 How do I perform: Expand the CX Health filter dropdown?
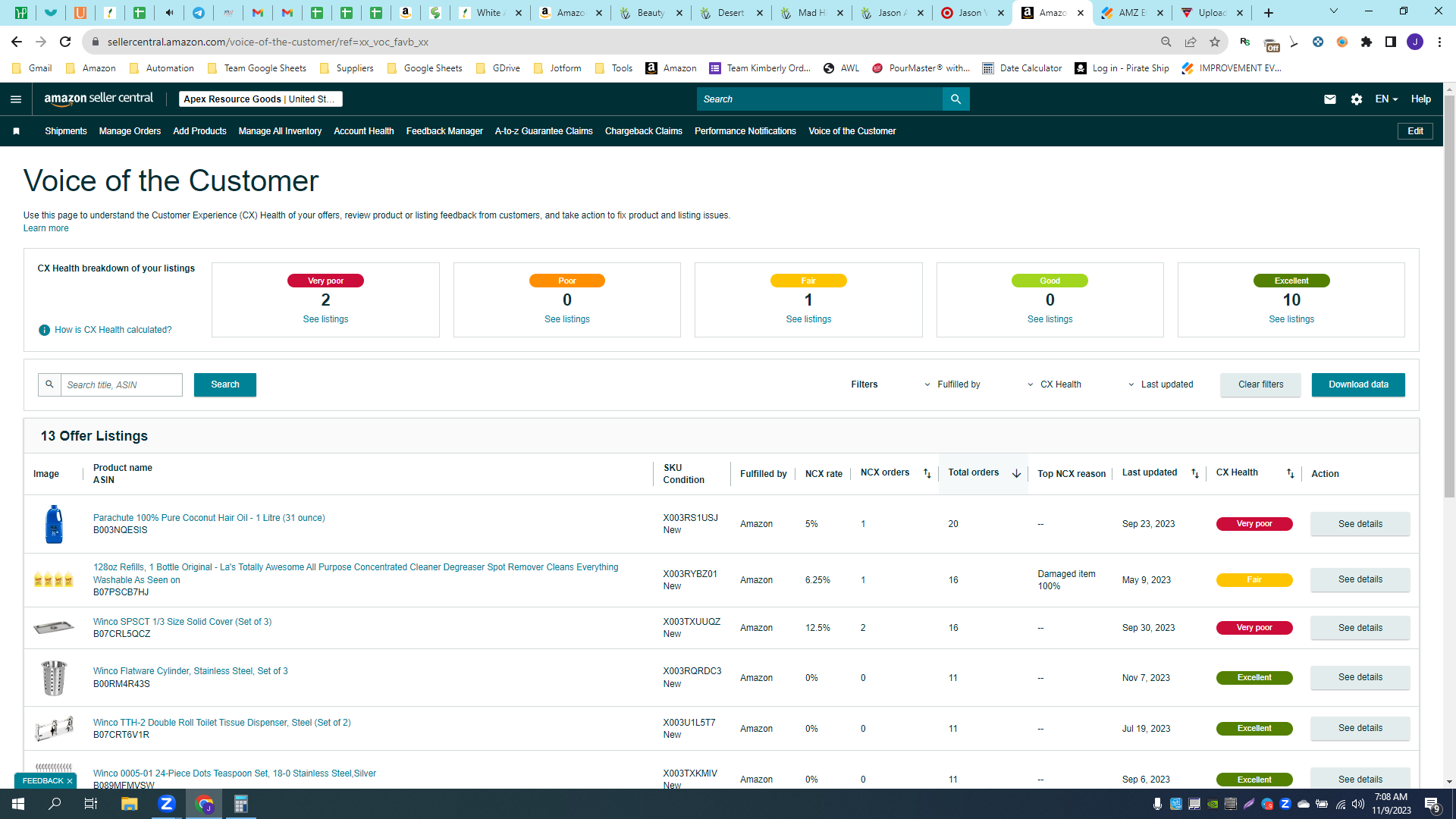(x=1055, y=384)
